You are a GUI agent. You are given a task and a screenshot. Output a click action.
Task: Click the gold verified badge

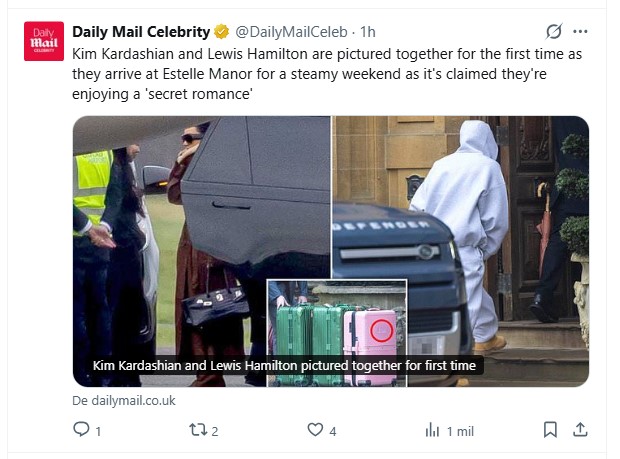click(222, 32)
